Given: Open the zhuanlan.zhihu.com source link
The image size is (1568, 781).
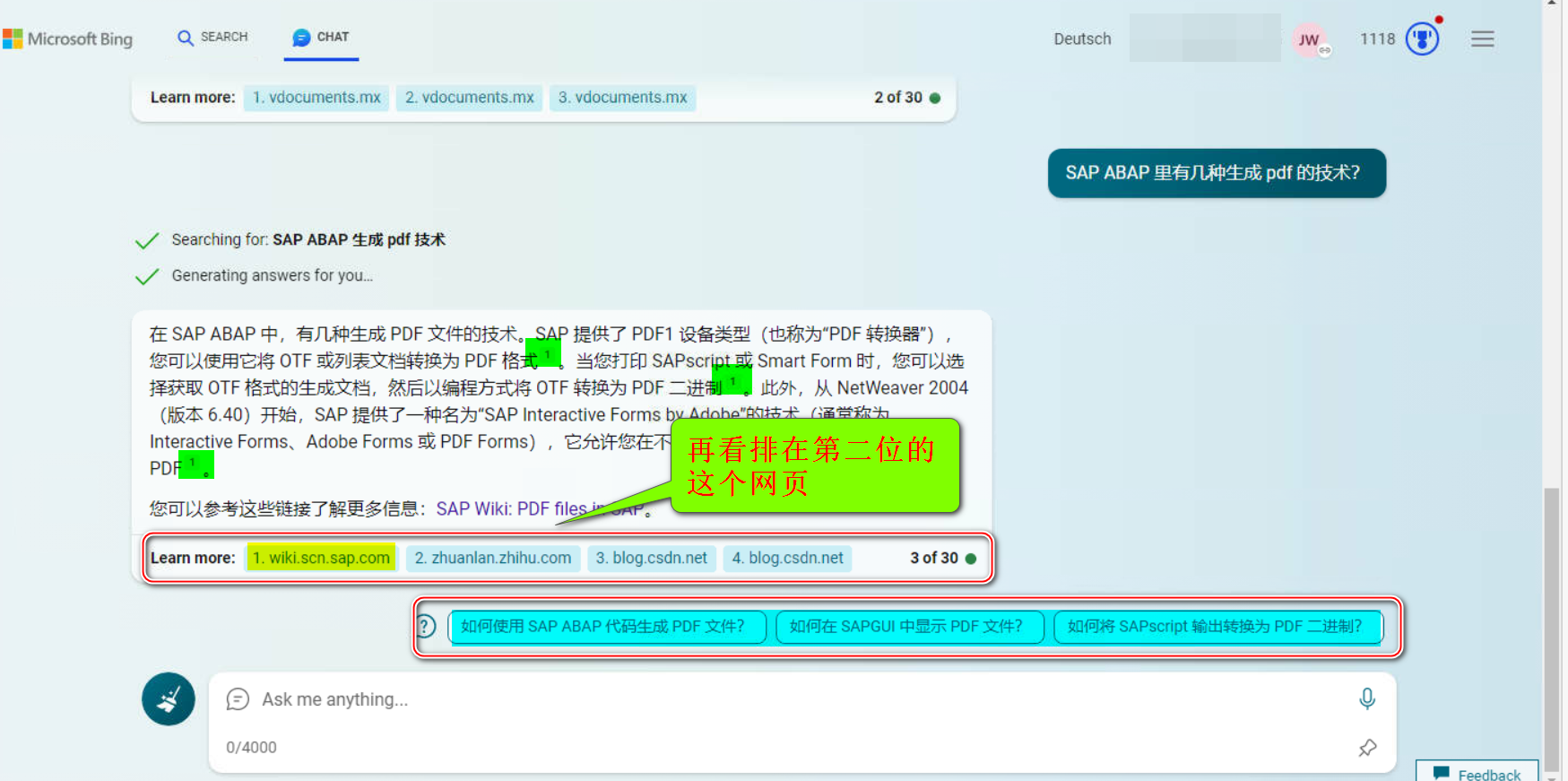Looking at the screenshot, I should (x=493, y=558).
